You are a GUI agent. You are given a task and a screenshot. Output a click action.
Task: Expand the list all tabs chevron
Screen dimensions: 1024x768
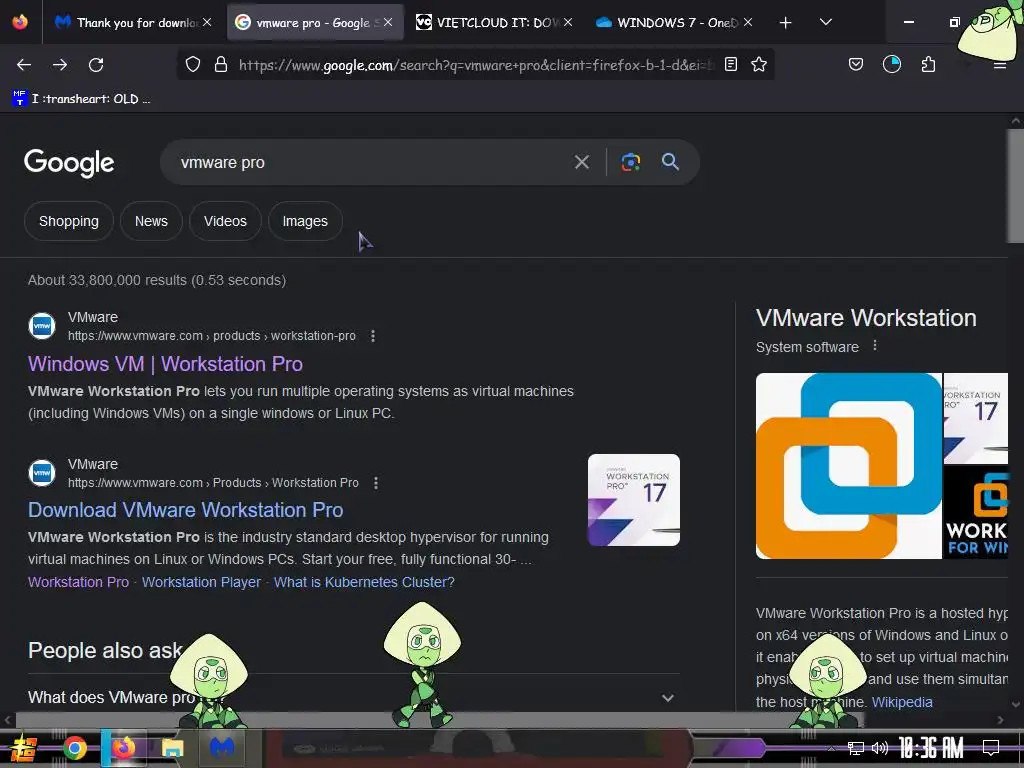click(x=825, y=22)
